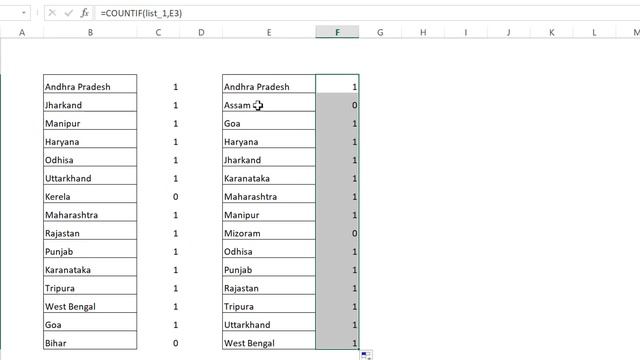The width and height of the screenshot is (640, 360).
Task: Click inside the formula bar COUNTIF formula
Action: click(141, 13)
